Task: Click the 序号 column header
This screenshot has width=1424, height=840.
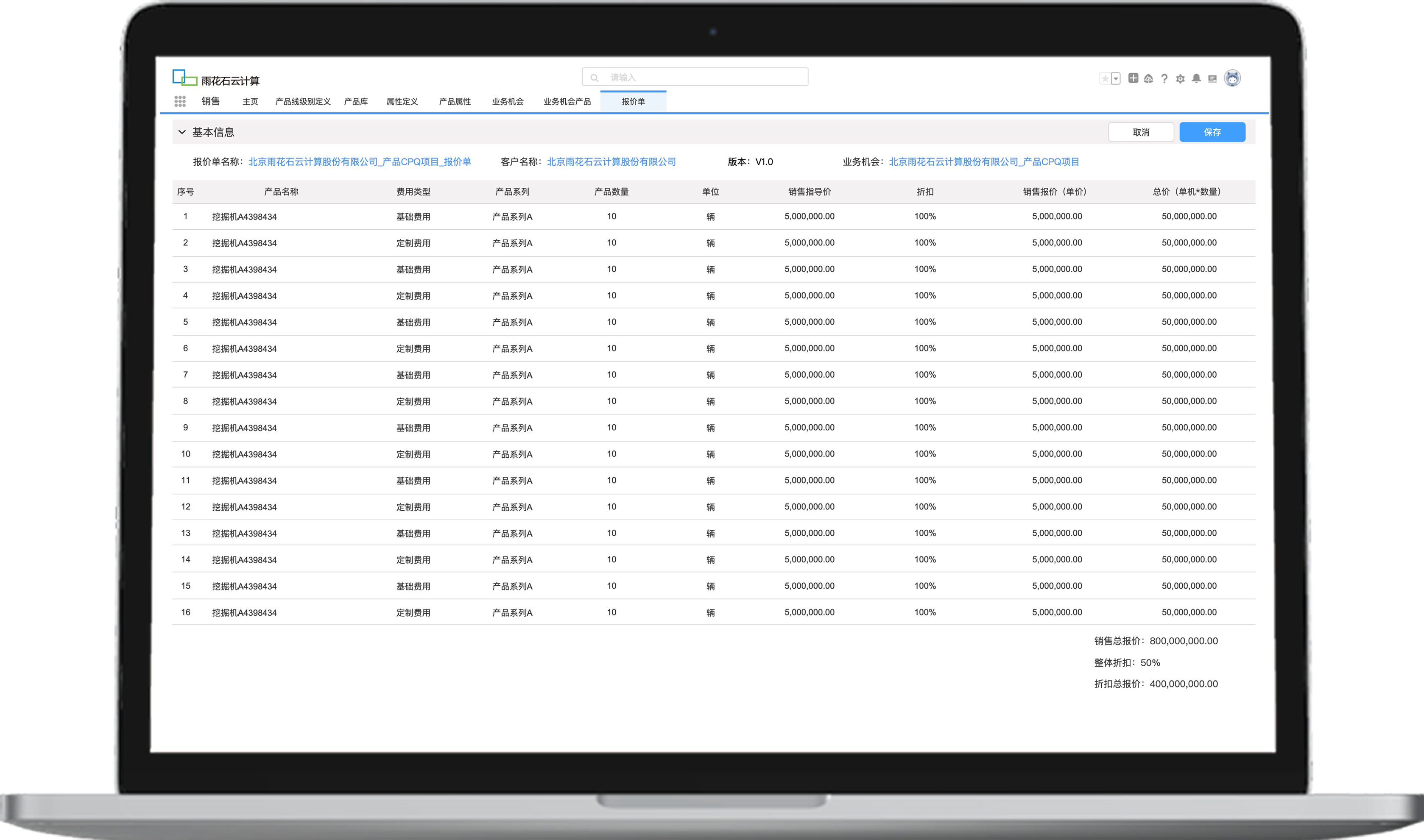Action: point(185,192)
